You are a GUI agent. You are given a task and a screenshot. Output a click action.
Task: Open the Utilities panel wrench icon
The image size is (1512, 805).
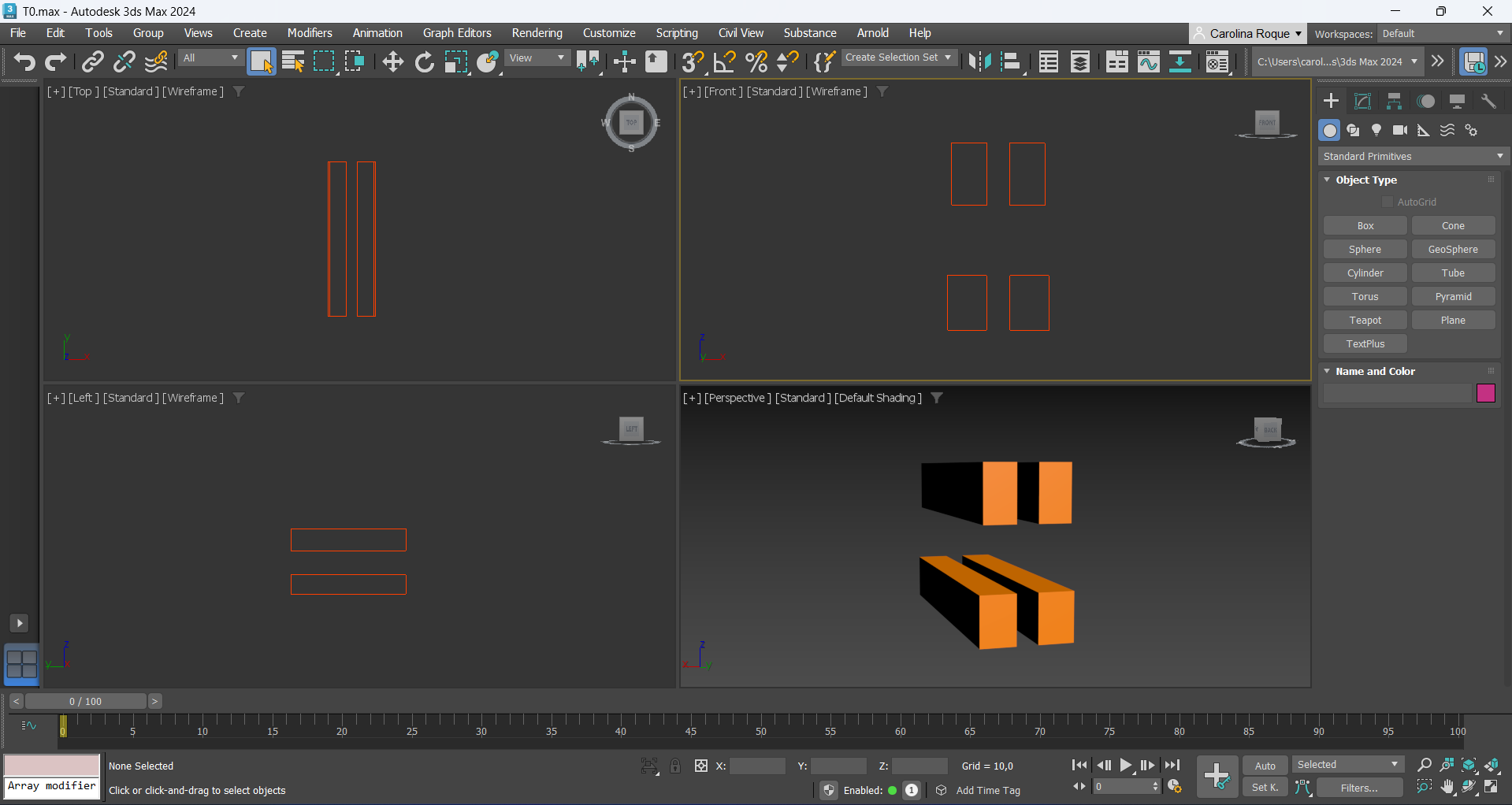1488,101
